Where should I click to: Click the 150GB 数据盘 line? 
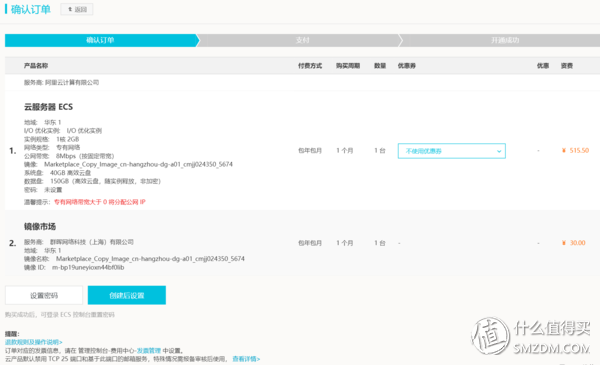point(92,181)
